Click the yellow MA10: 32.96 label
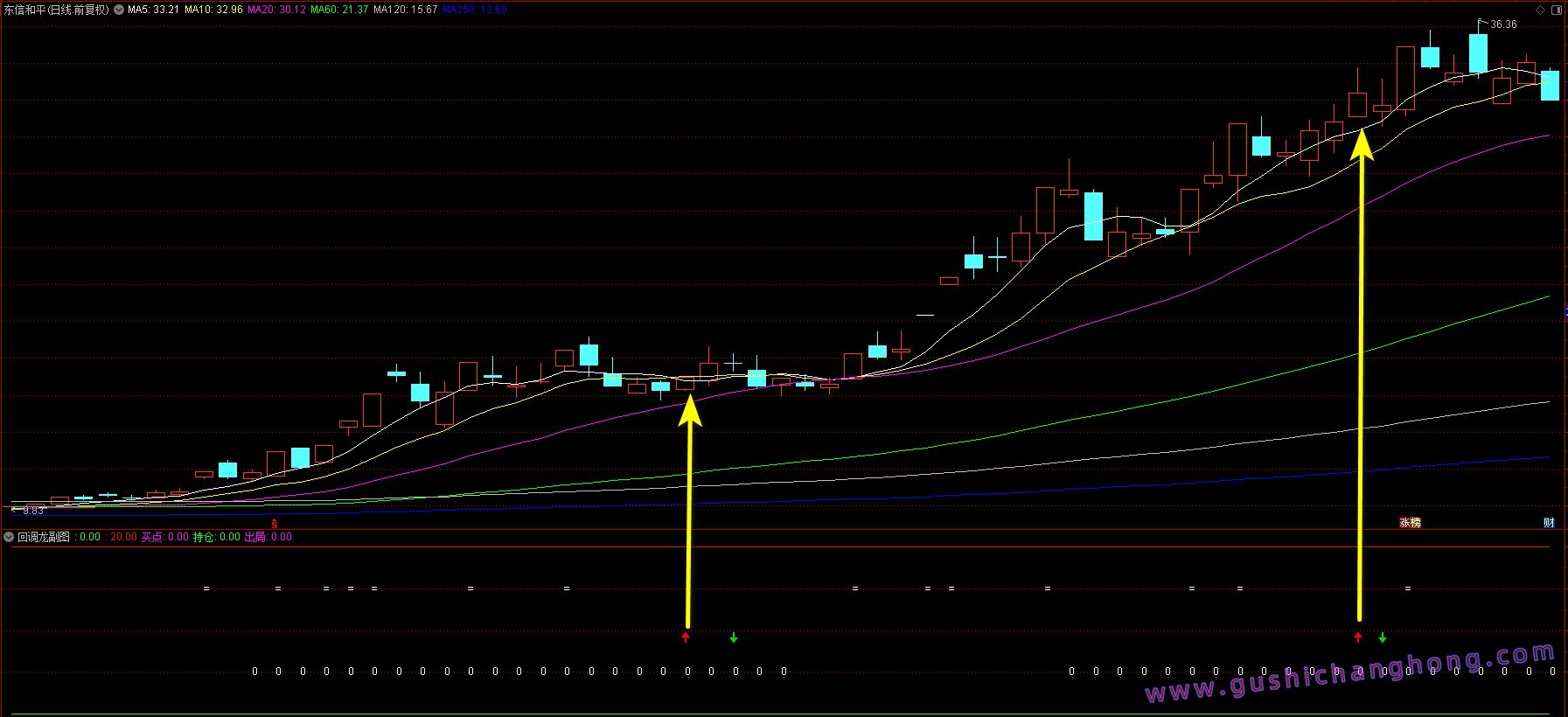The height and width of the screenshot is (717, 1568). tap(213, 10)
